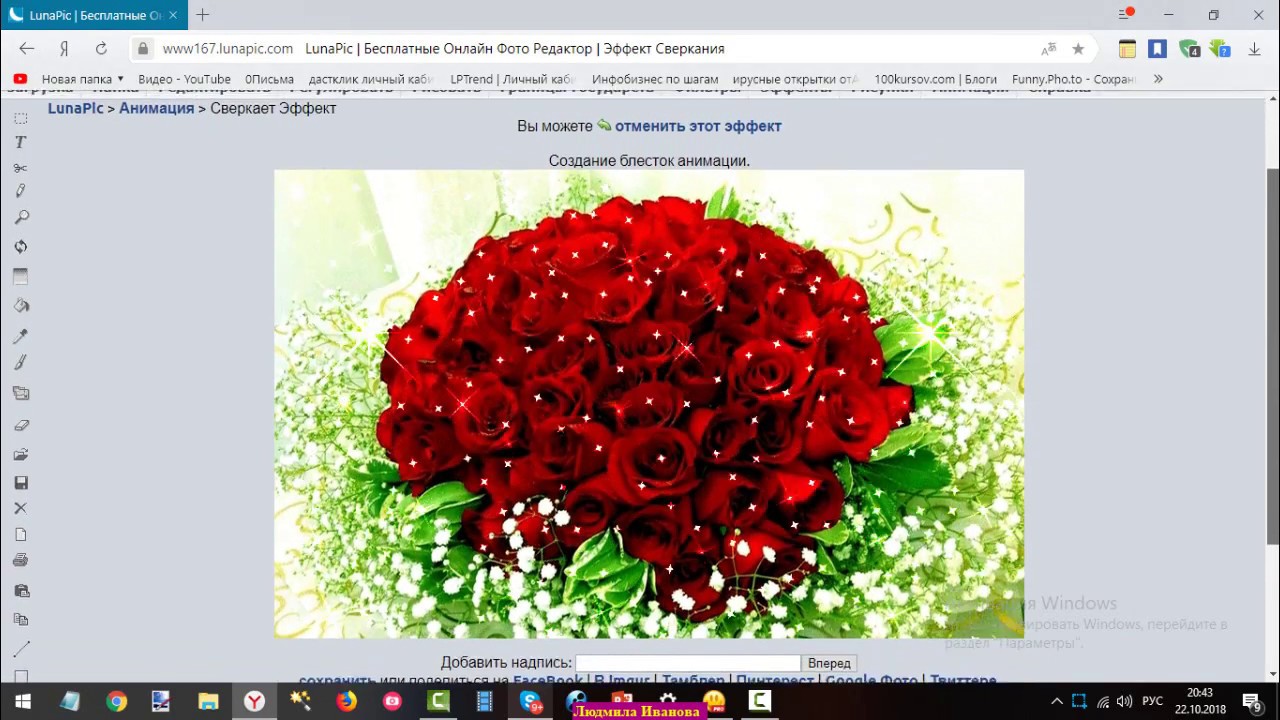Open Yandex home via the Я button
The width and height of the screenshot is (1280, 720).
point(64,48)
